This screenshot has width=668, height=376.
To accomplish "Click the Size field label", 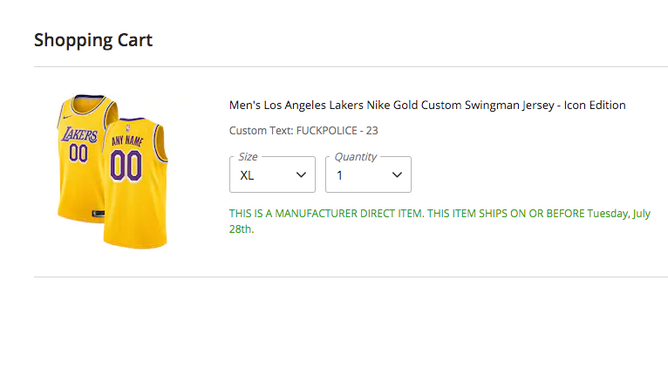I will coord(248,157).
